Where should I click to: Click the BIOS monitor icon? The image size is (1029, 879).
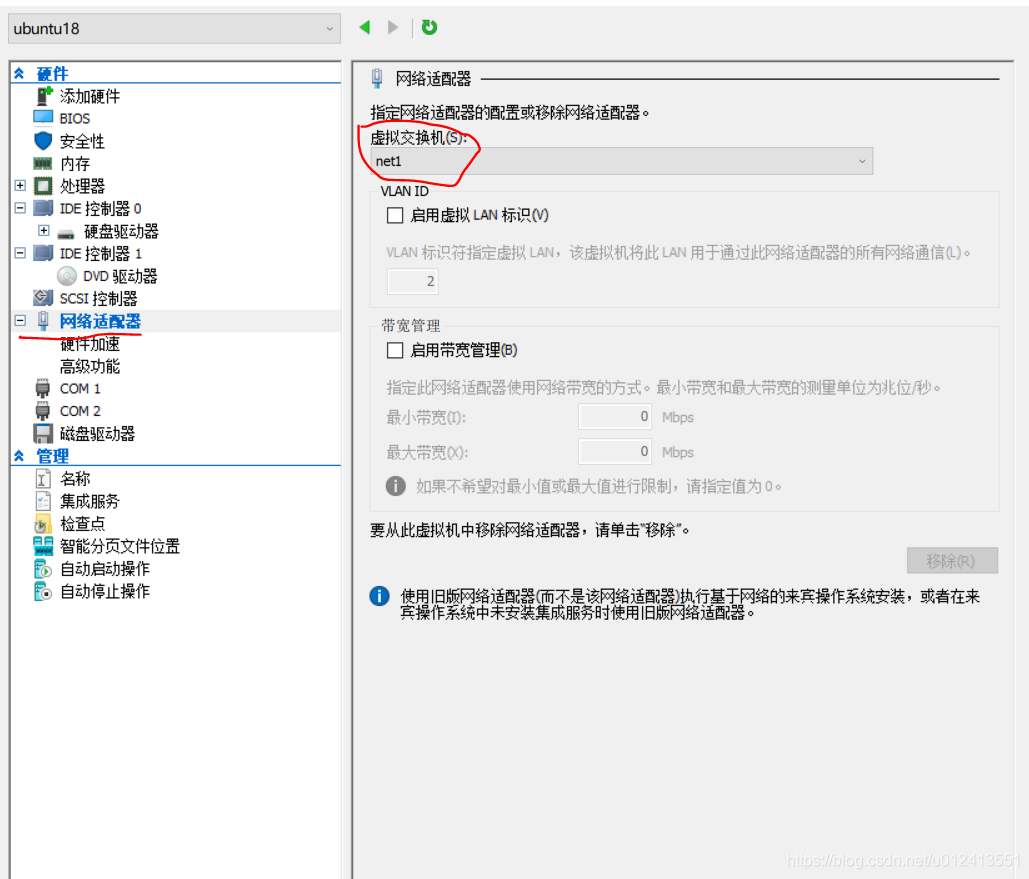point(43,118)
